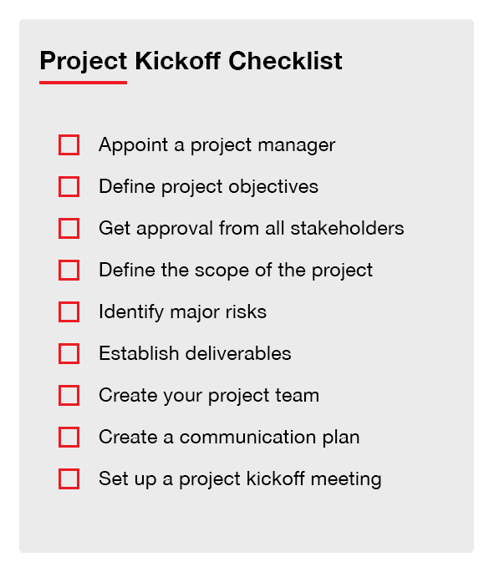
Task: Click the Identify major risks label
Action: [x=182, y=312]
